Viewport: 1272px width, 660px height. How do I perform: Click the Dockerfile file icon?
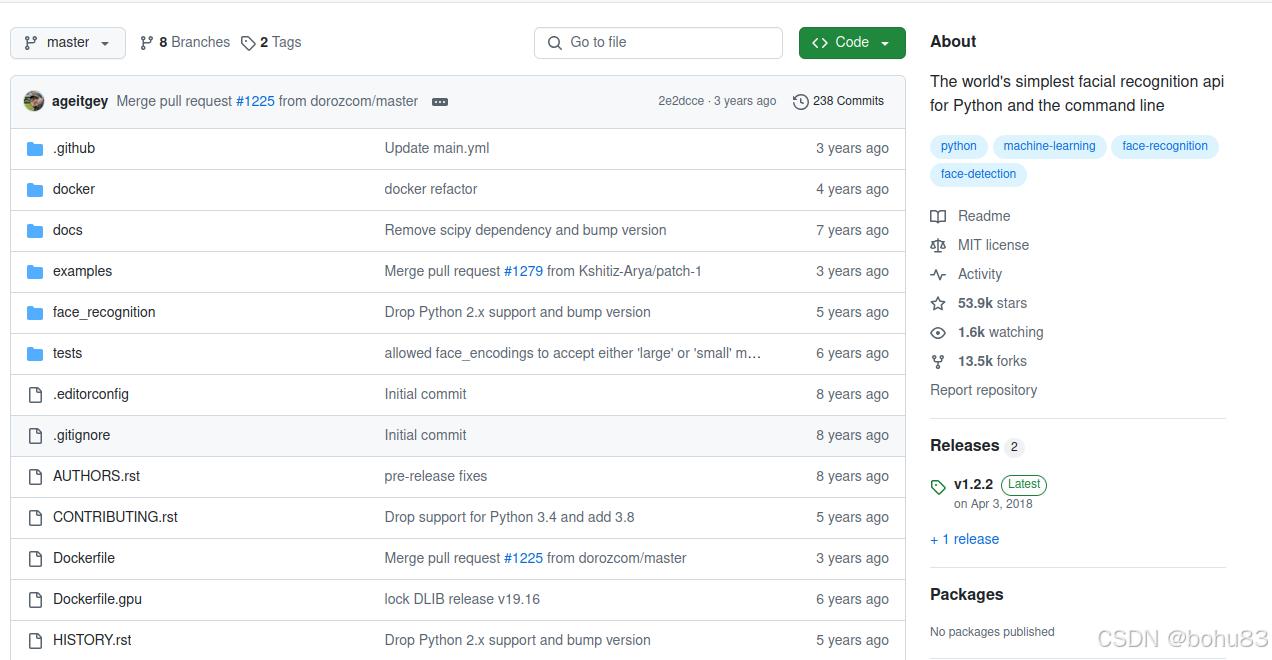coord(35,558)
